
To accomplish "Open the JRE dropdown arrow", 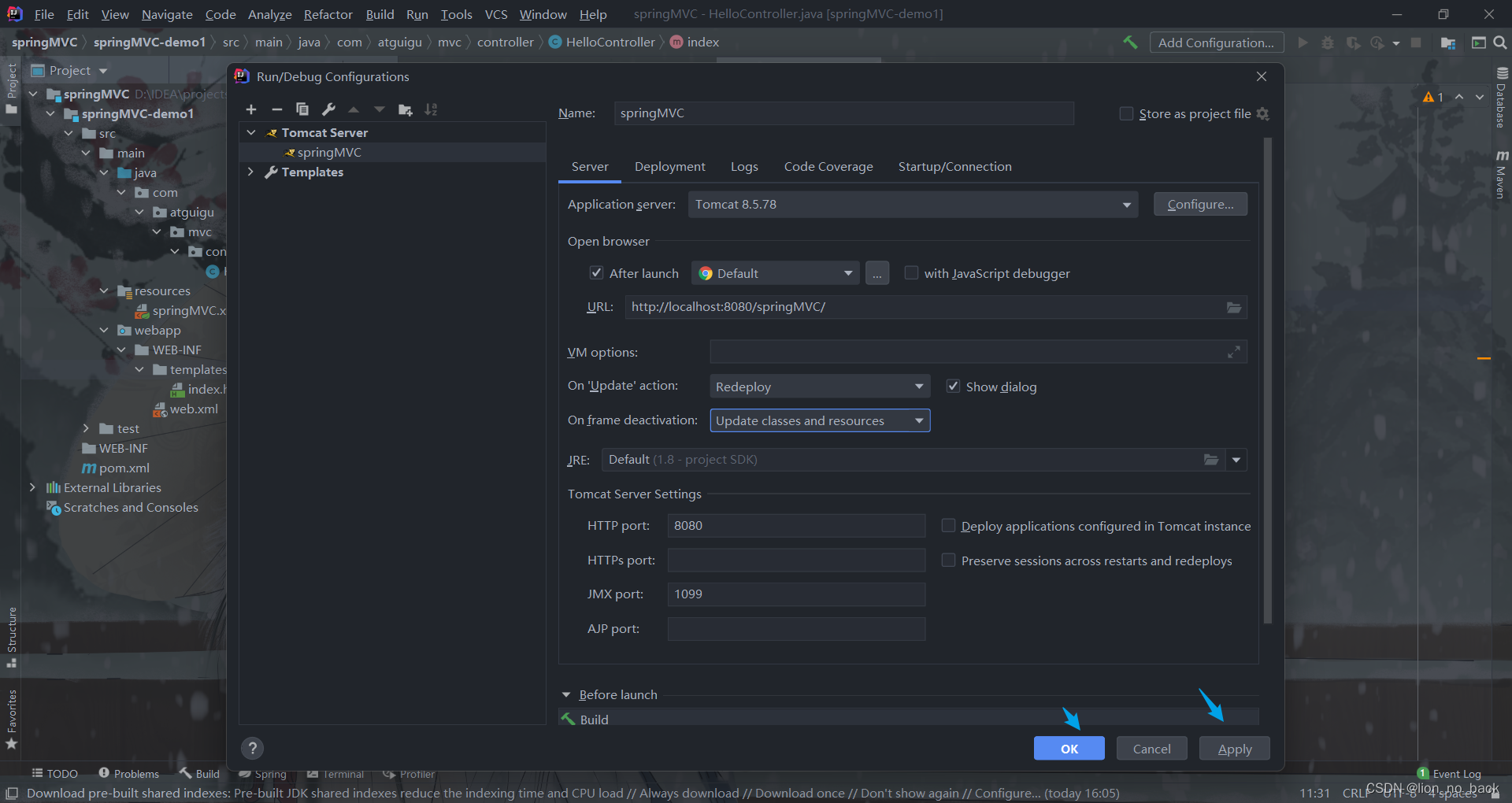I will tap(1236, 460).
